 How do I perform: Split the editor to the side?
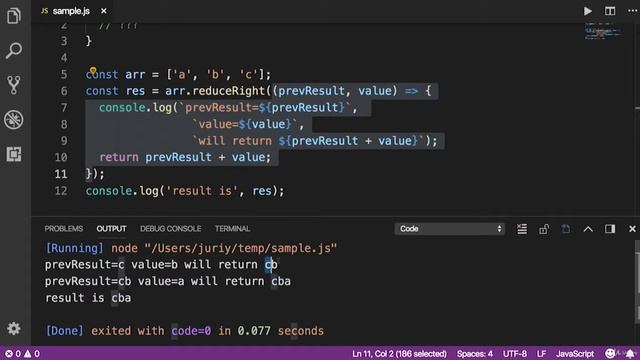coord(610,11)
